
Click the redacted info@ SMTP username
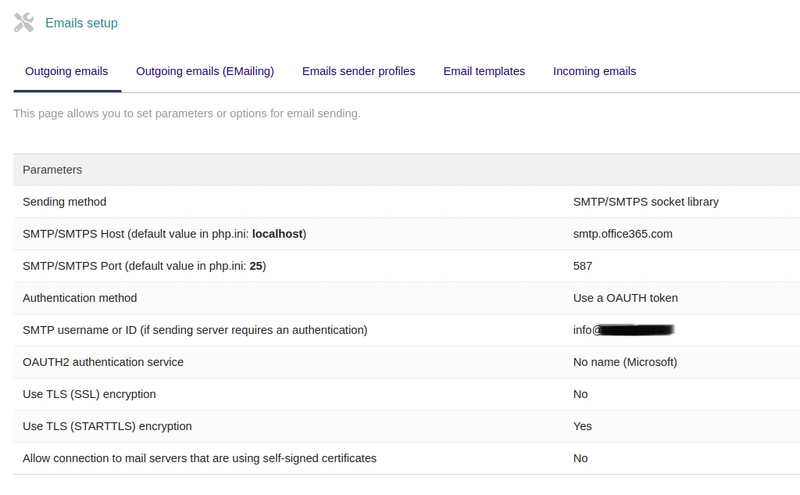(622, 330)
